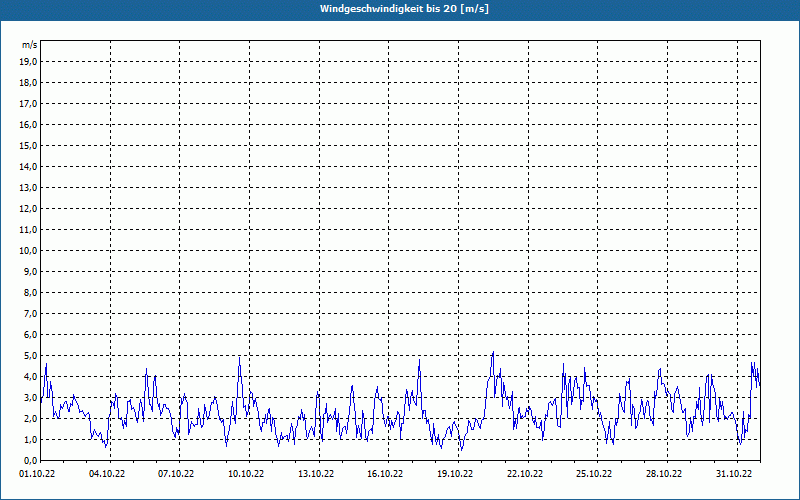Click the y-axis value 10,0

tap(28, 251)
